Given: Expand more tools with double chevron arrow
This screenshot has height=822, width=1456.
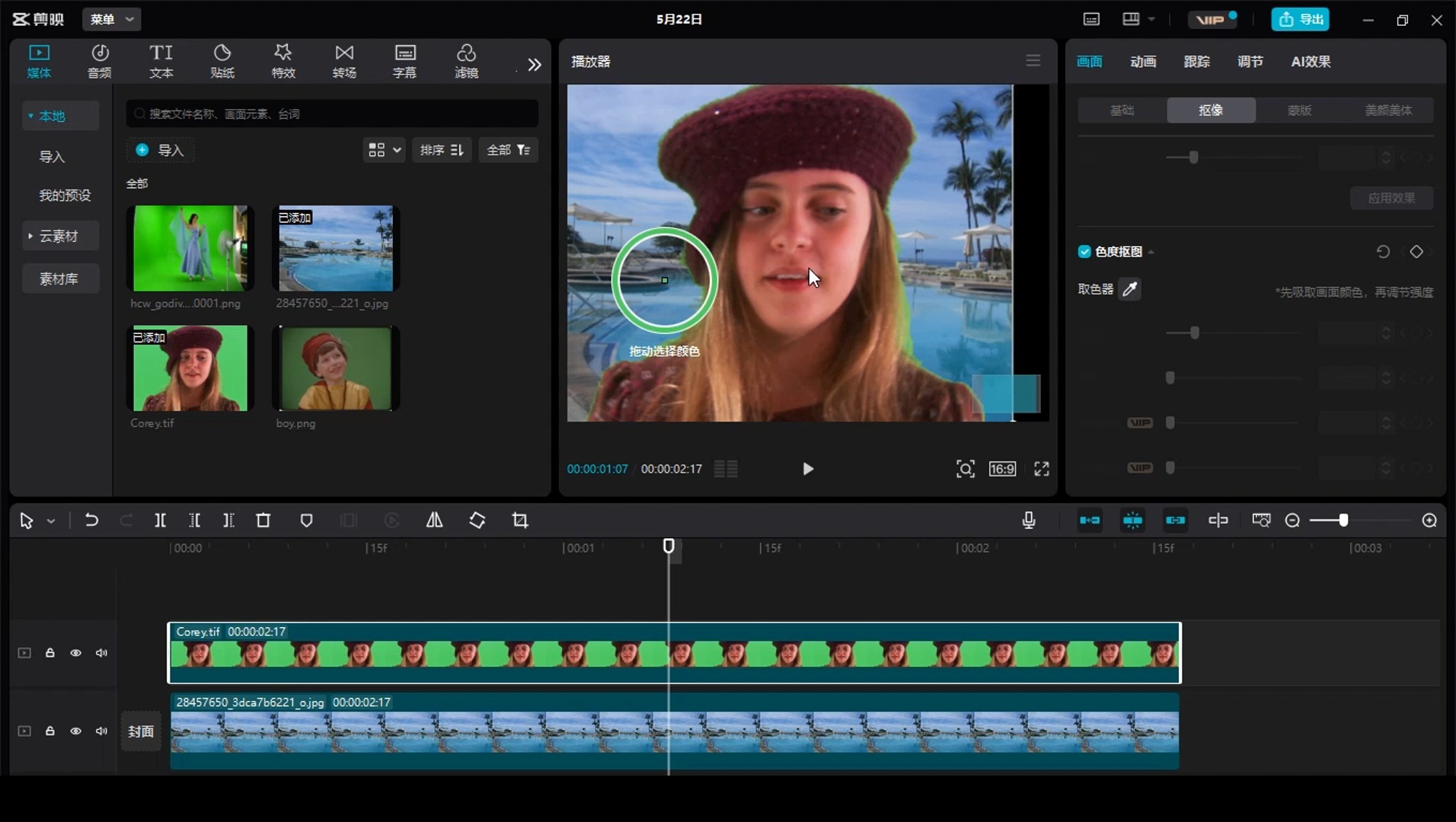Looking at the screenshot, I should (535, 65).
